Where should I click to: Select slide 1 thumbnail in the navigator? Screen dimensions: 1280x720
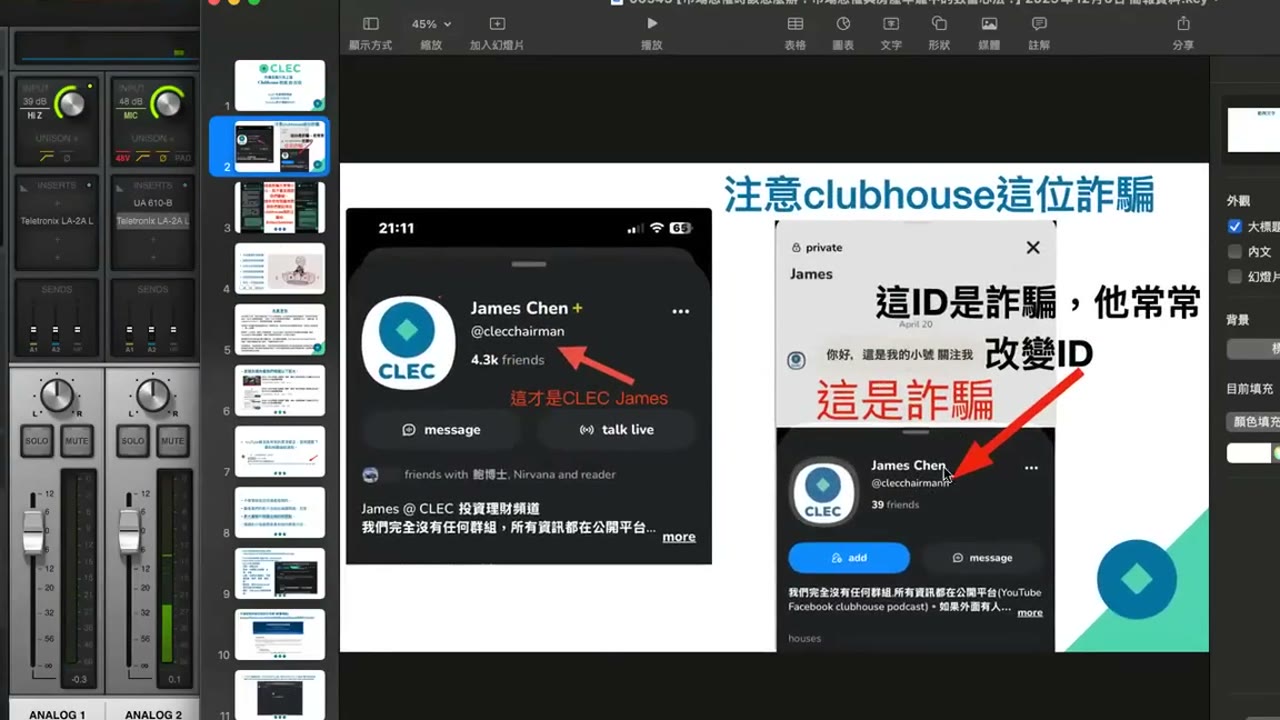coord(280,85)
